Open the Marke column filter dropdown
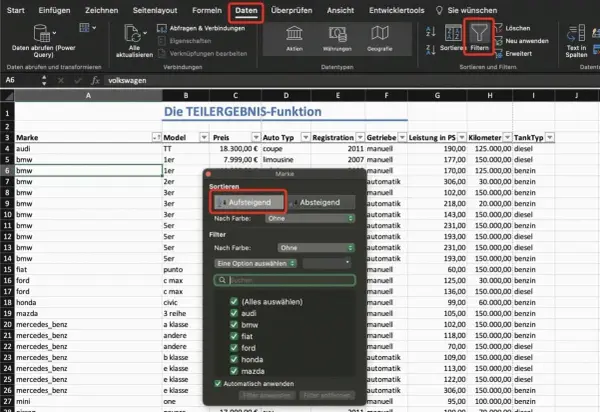Screen dimensions: 600x412 click(156, 137)
